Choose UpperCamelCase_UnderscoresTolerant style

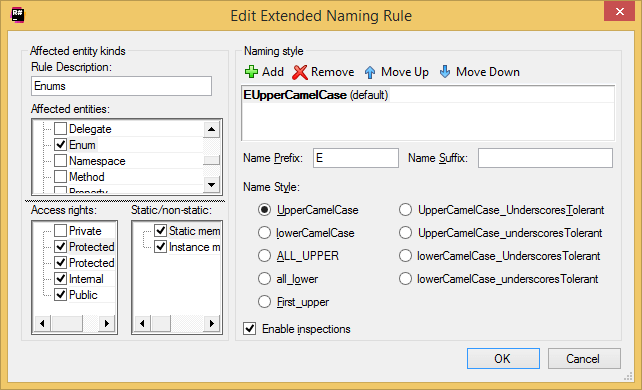click(405, 210)
